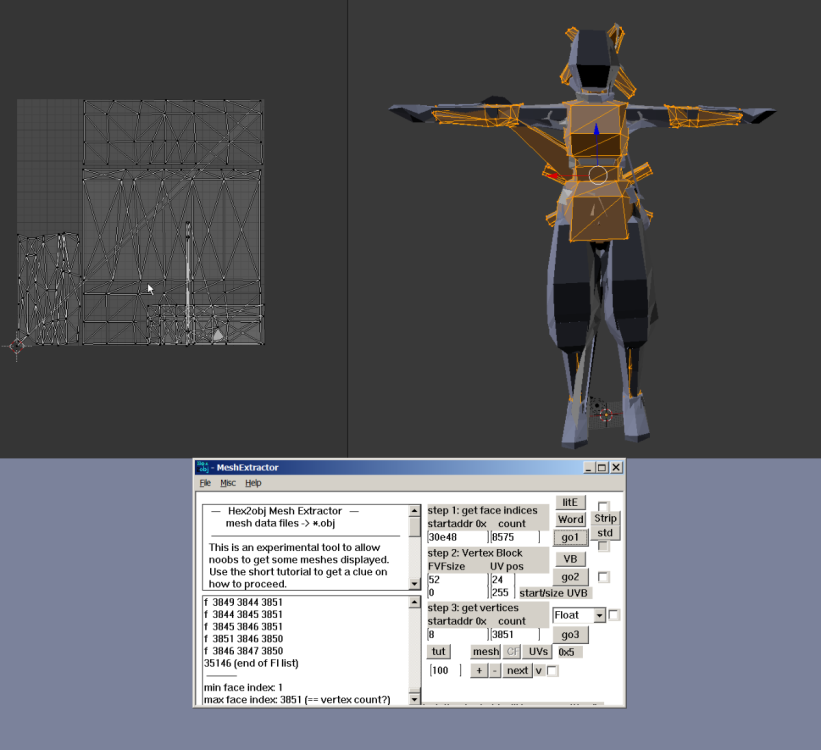821x750 pixels.
Task: Click the 'min face index: 1' line
Action: pos(243,688)
